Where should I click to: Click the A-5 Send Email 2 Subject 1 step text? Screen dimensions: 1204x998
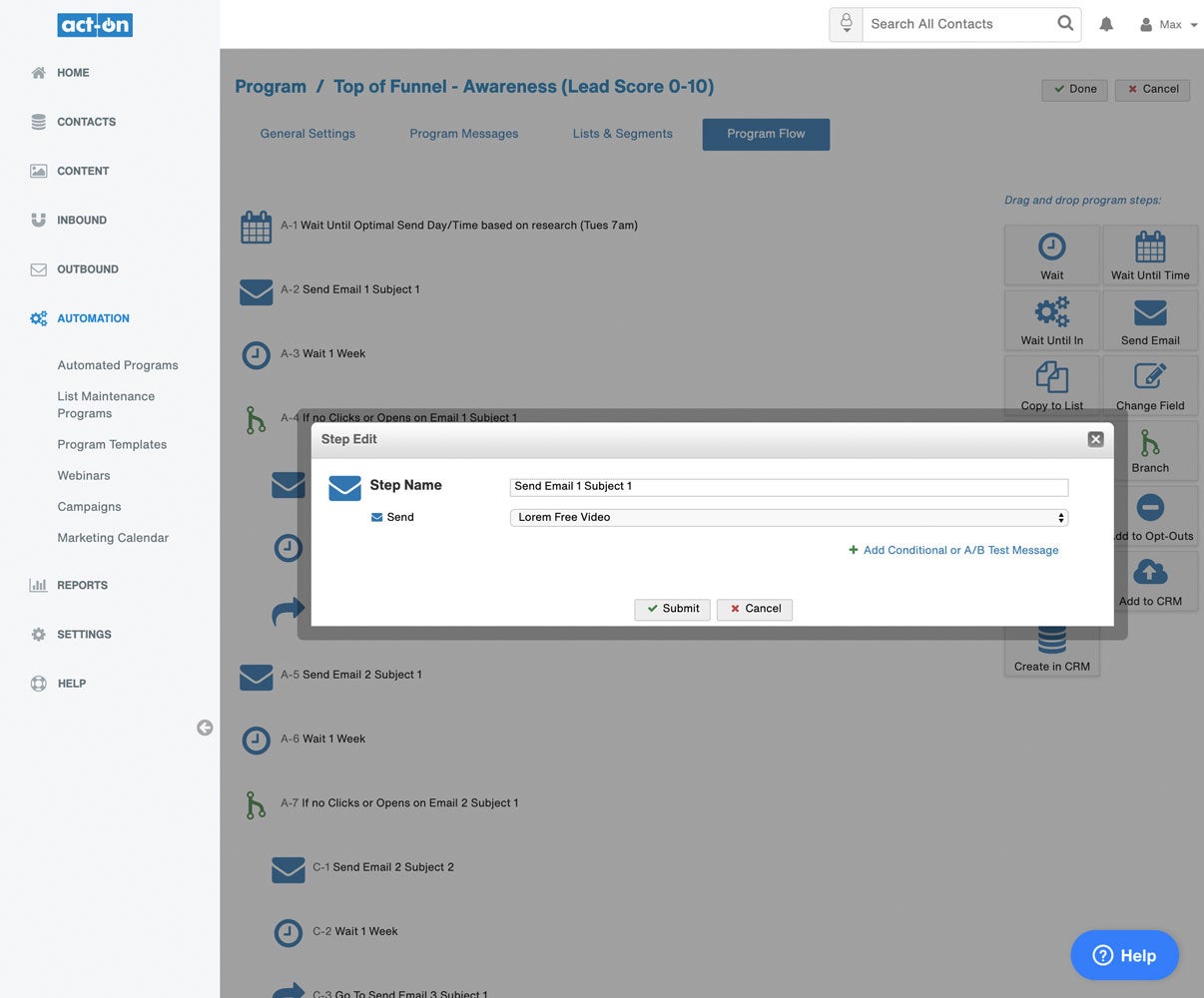point(350,675)
